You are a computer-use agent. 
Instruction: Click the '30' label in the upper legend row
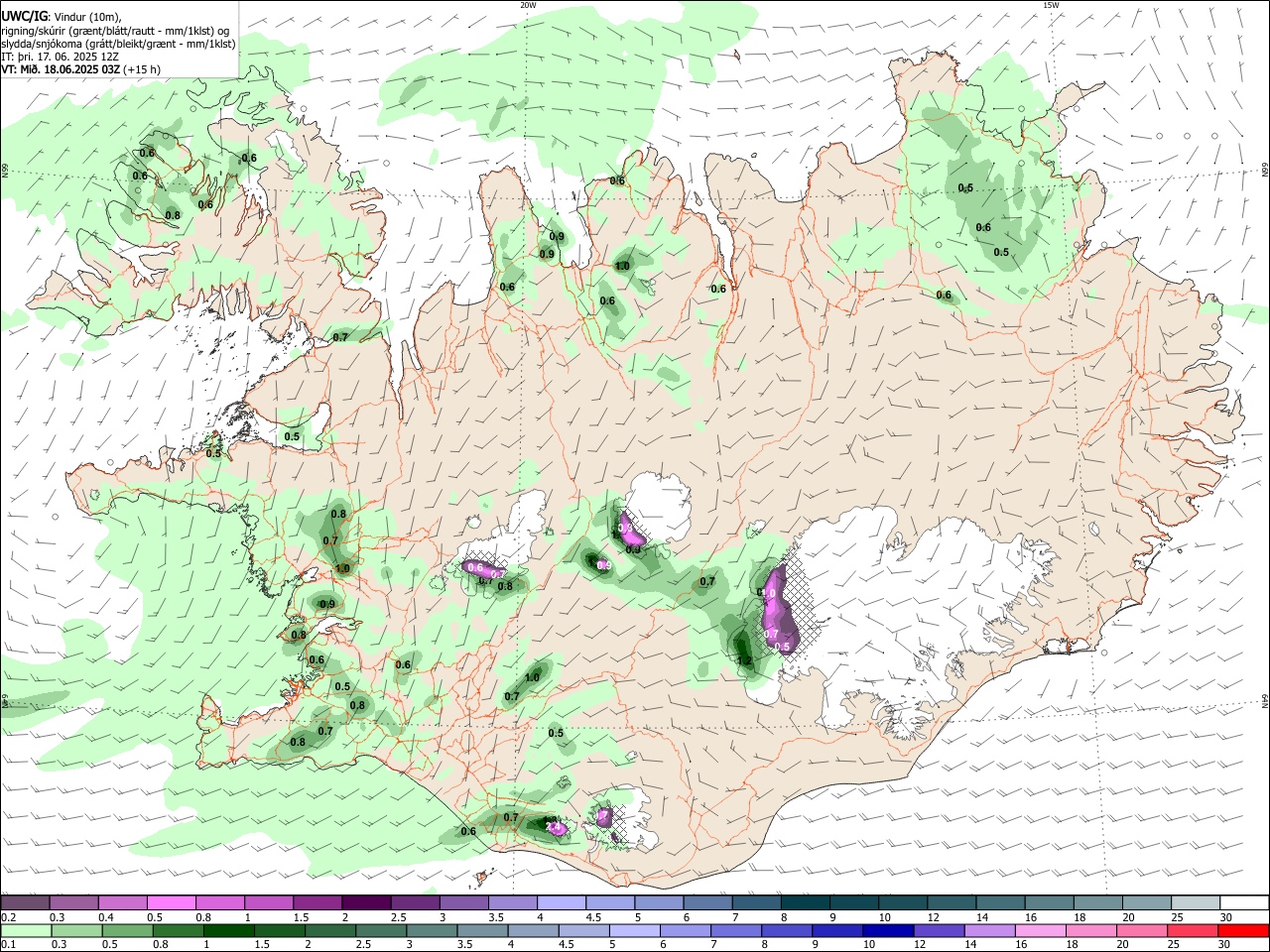tap(1227, 917)
